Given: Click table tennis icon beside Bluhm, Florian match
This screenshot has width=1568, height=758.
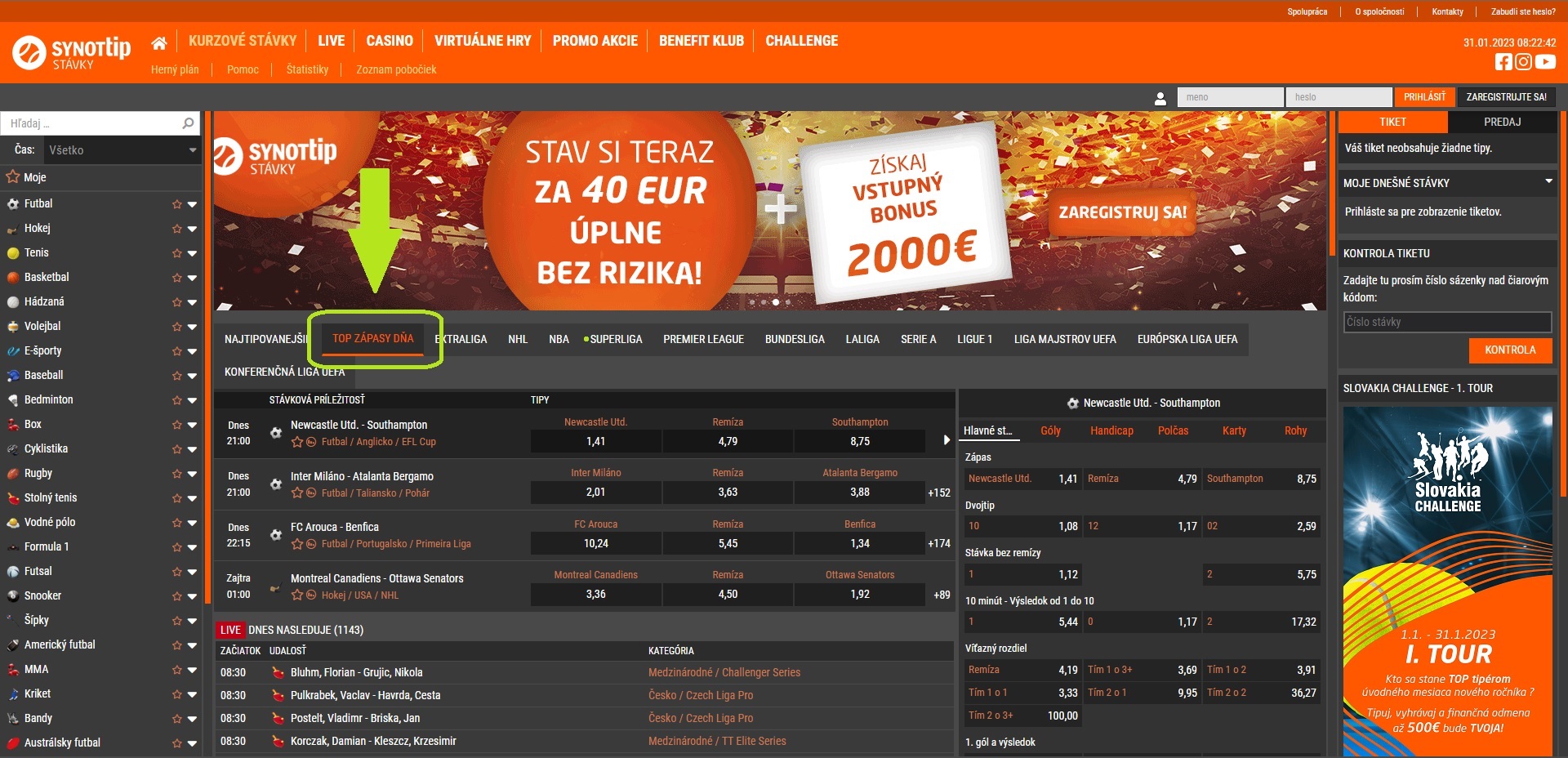Looking at the screenshot, I should click(x=278, y=673).
